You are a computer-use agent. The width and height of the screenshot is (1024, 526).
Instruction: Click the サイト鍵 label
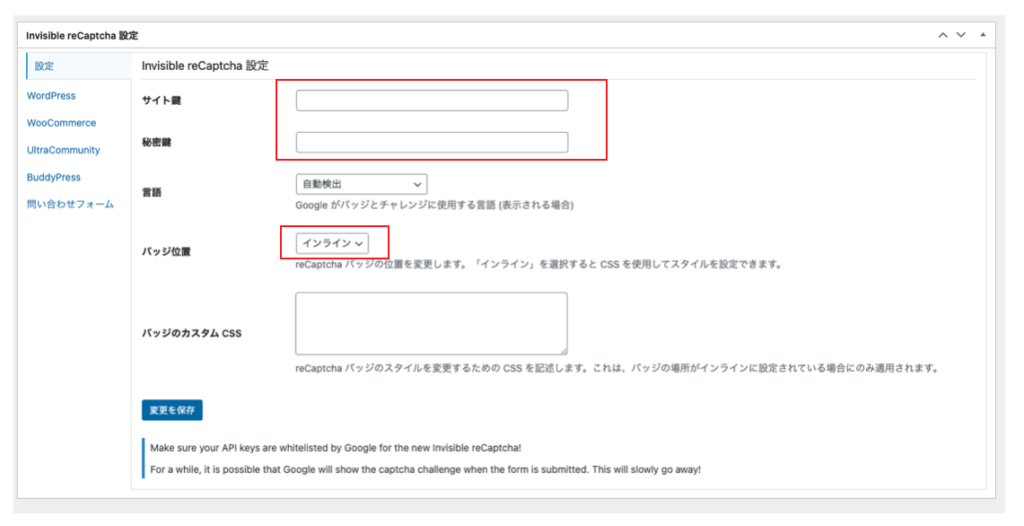(161, 101)
